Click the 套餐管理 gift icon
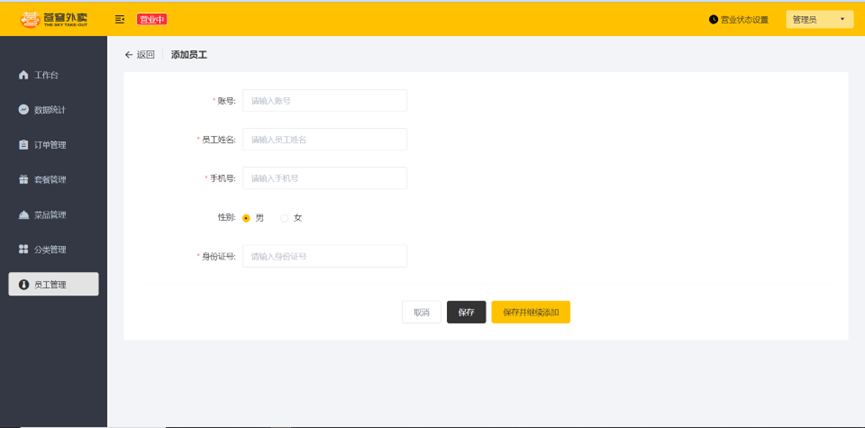865x428 pixels. 23,180
